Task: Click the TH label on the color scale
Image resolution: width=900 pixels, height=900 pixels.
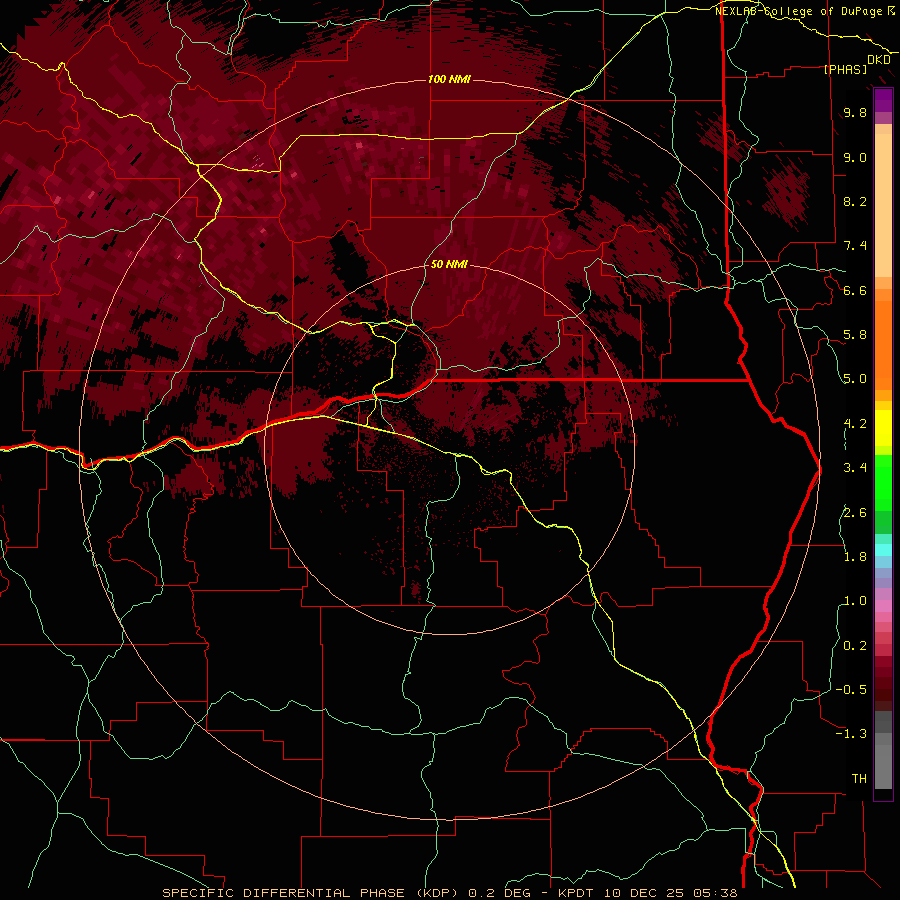Action: (x=859, y=779)
